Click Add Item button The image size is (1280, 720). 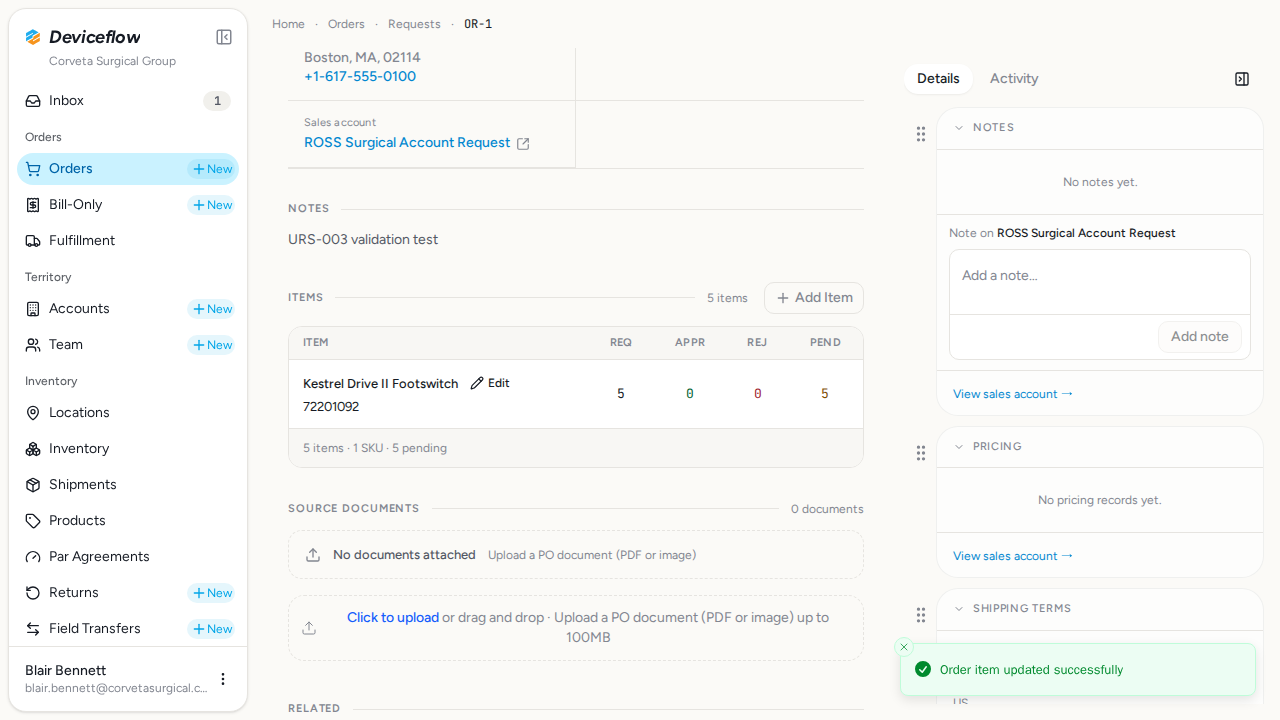[814, 298]
